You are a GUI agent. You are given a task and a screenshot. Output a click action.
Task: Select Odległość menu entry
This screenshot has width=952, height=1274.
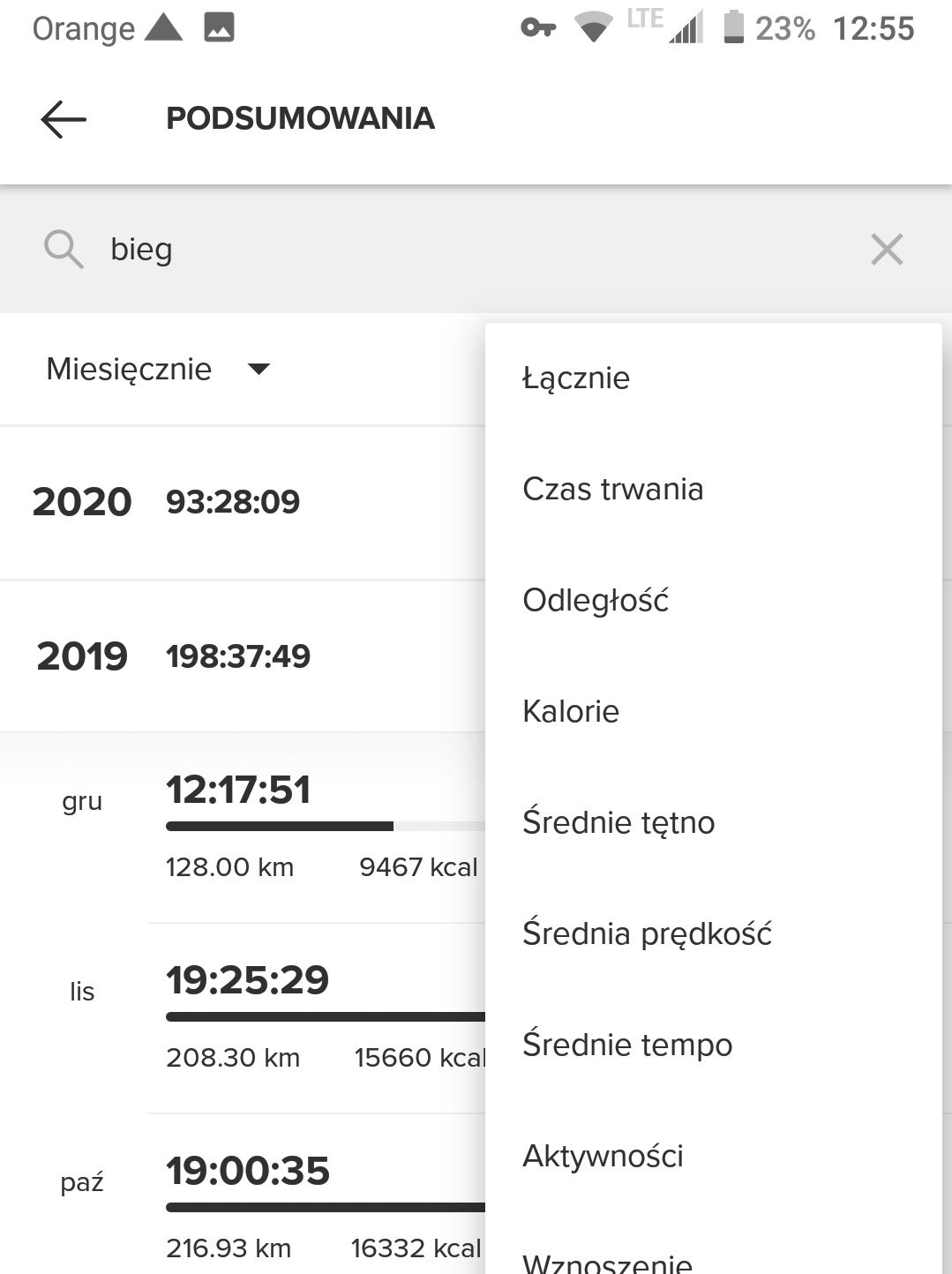point(596,601)
